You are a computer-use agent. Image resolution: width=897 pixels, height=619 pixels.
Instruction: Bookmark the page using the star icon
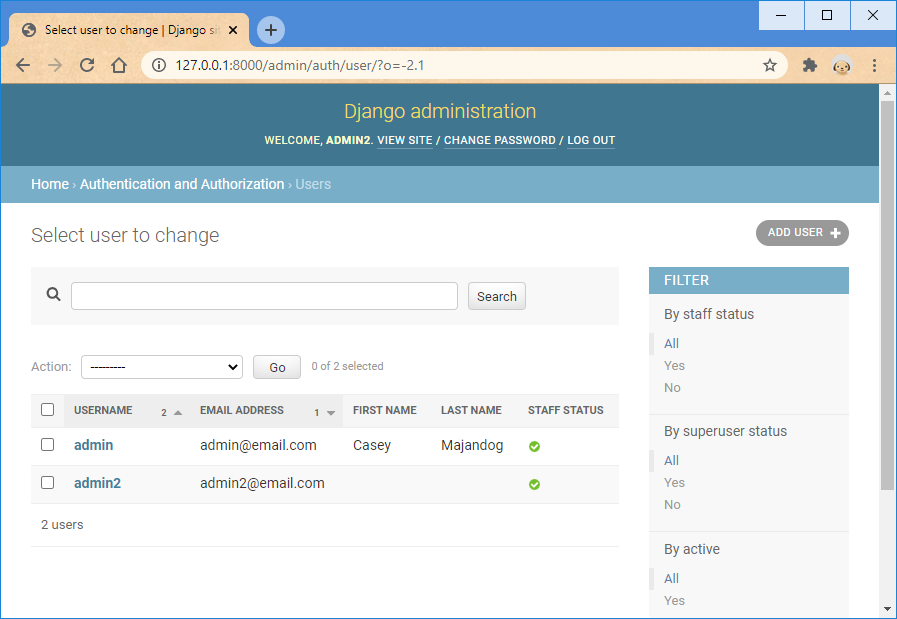point(770,64)
